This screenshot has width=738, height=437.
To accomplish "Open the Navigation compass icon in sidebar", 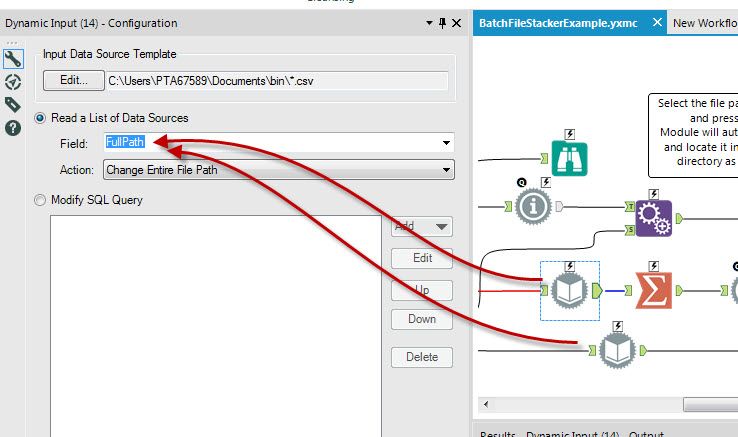I will pos(13,82).
